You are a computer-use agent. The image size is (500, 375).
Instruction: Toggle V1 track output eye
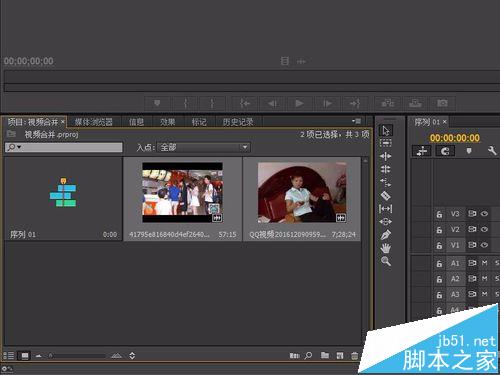click(x=485, y=245)
